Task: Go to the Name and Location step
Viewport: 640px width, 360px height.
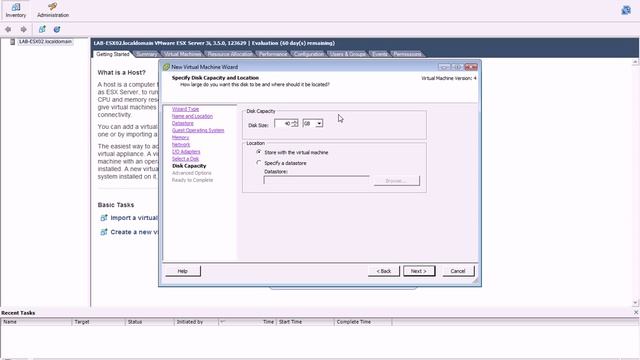Action: [x=192, y=116]
